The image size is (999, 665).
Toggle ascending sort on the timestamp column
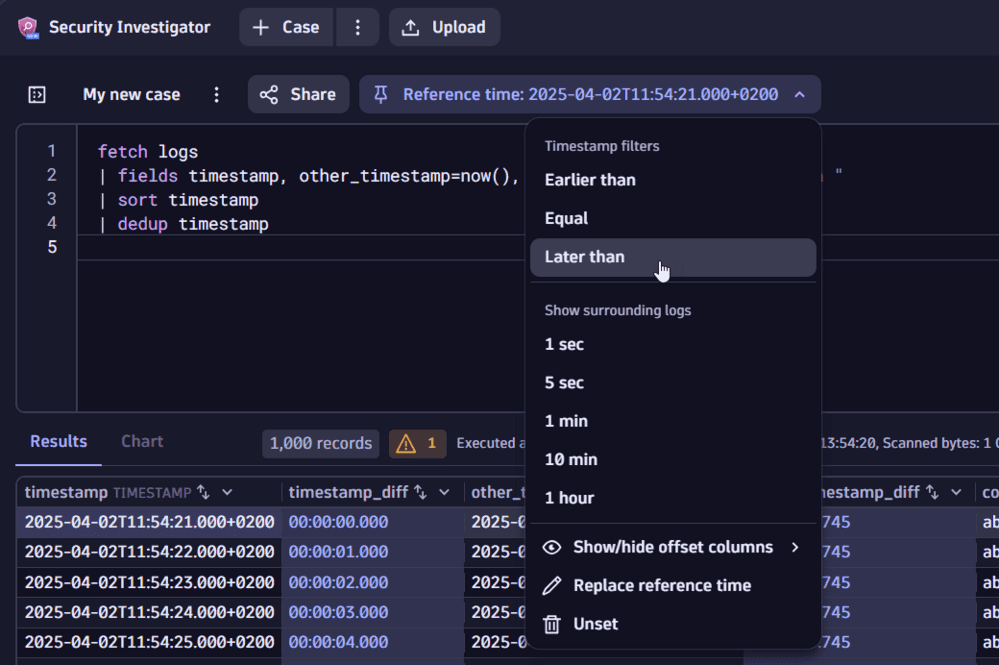pos(202,492)
